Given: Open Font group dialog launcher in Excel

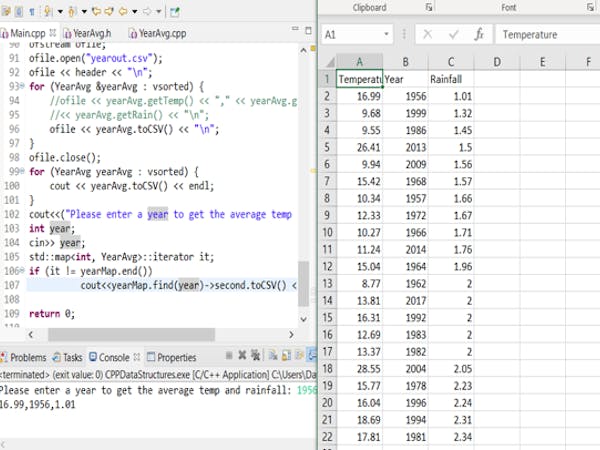Looking at the screenshot, I should click(590, 7).
